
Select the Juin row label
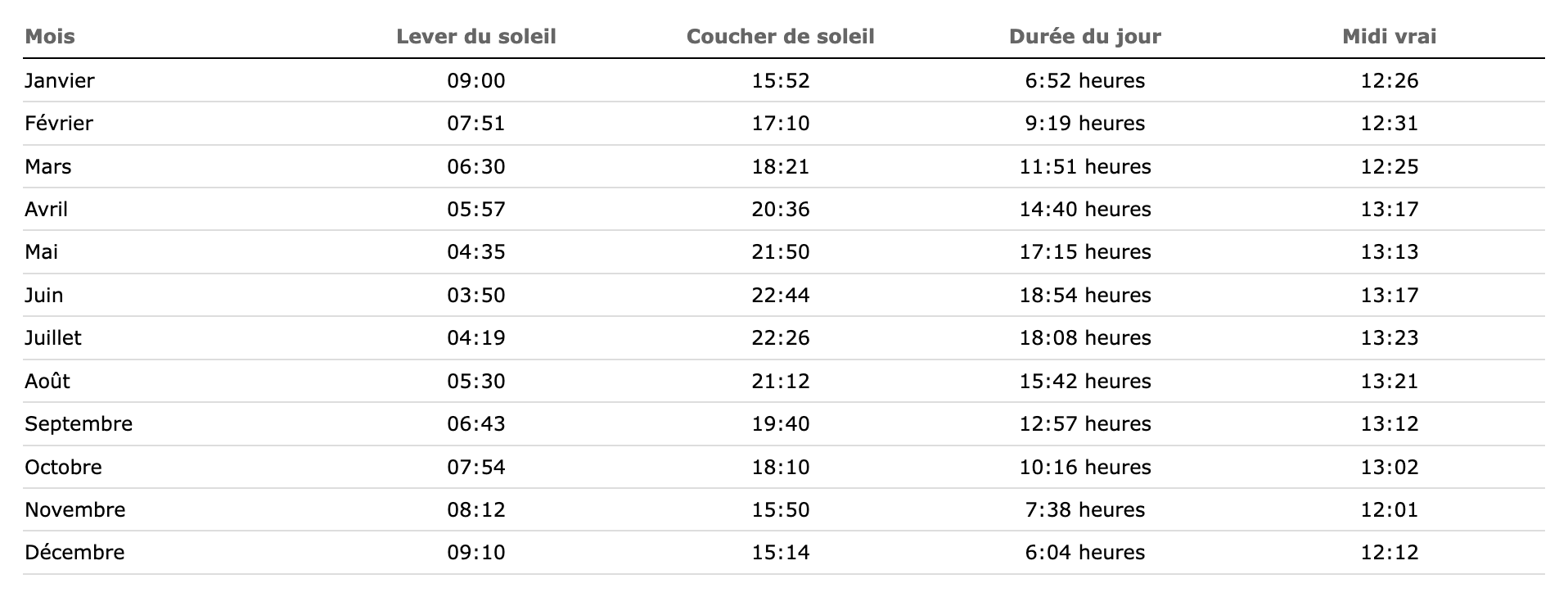point(44,296)
